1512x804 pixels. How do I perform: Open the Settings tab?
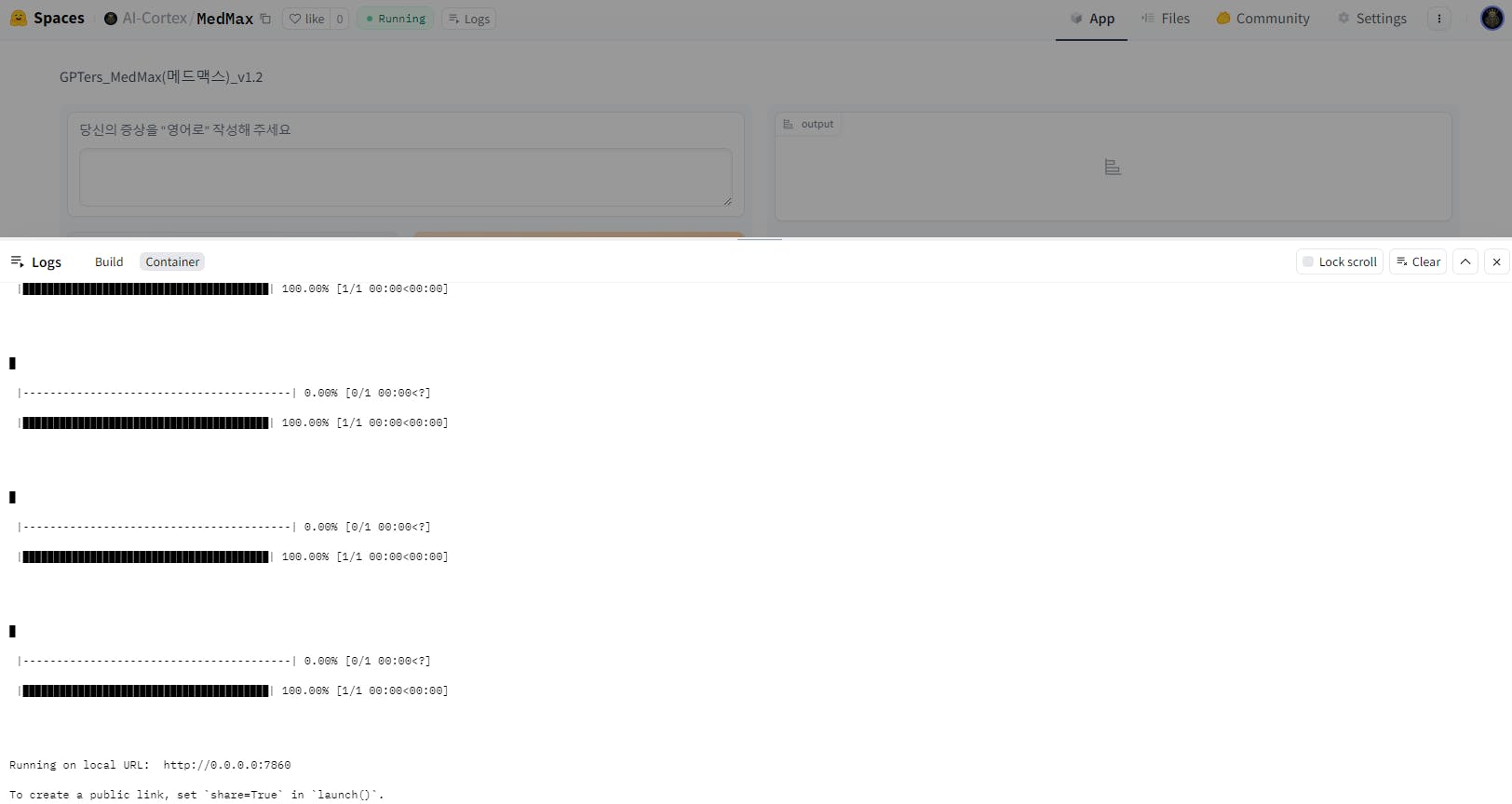coord(1371,19)
